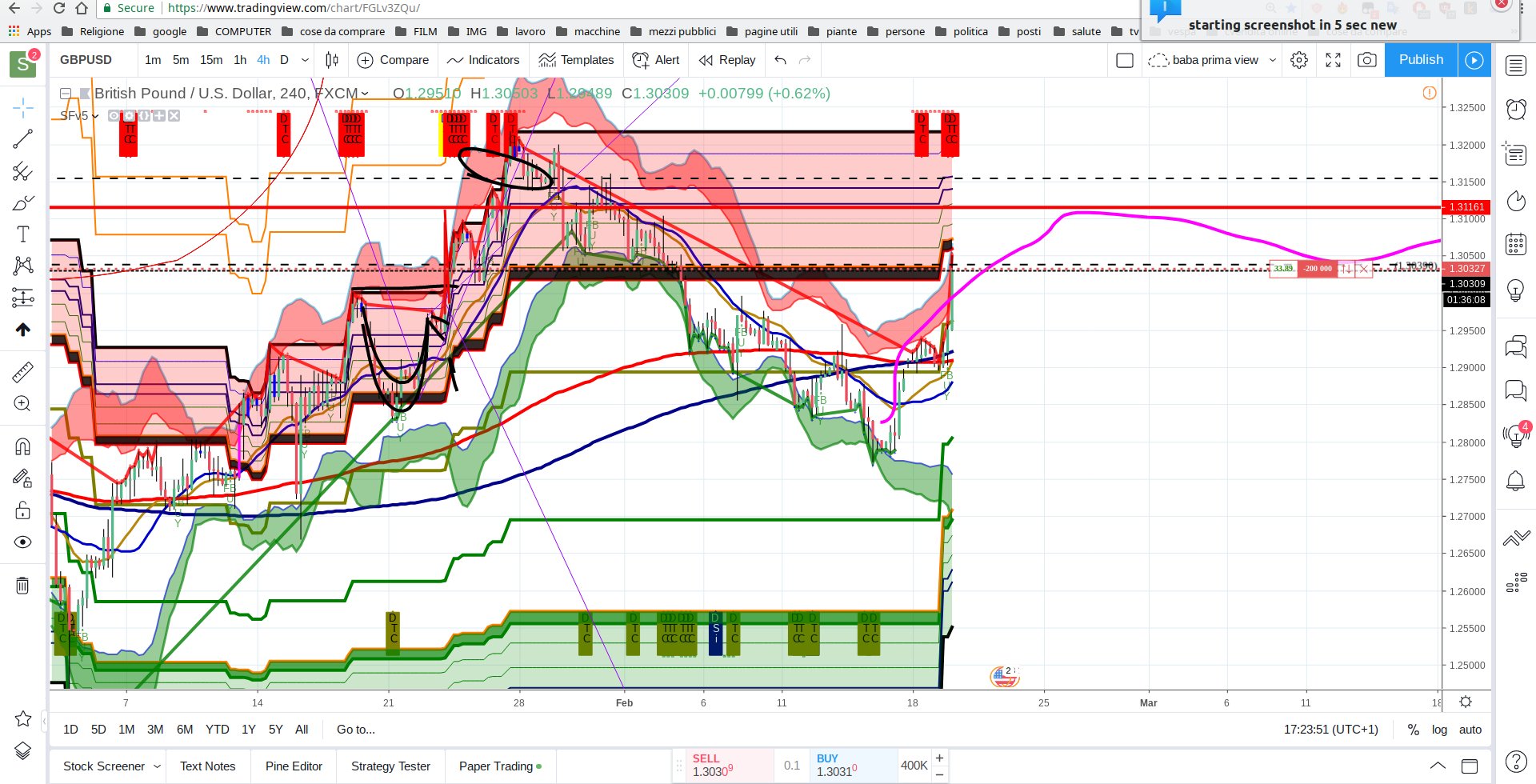Take a chart snapshot with camera icon
Image resolution: width=1536 pixels, height=784 pixels.
coord(1367,60)
